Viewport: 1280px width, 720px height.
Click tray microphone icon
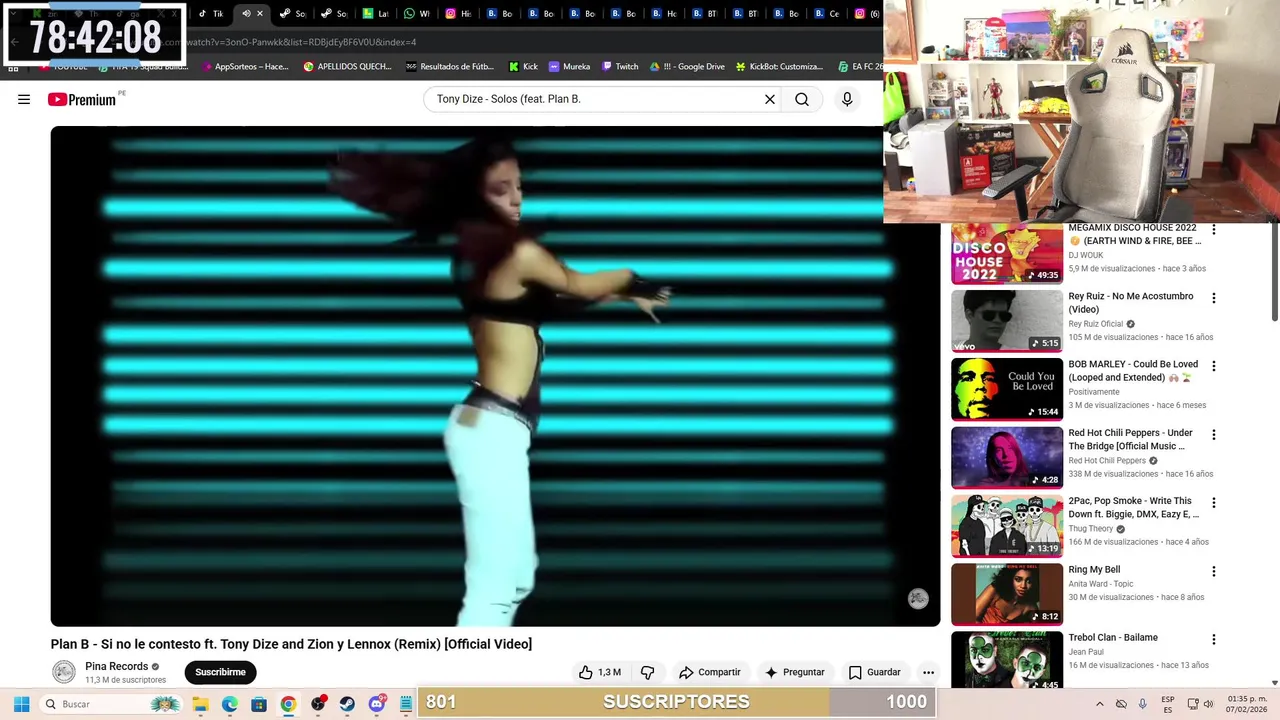(1142, 704)
